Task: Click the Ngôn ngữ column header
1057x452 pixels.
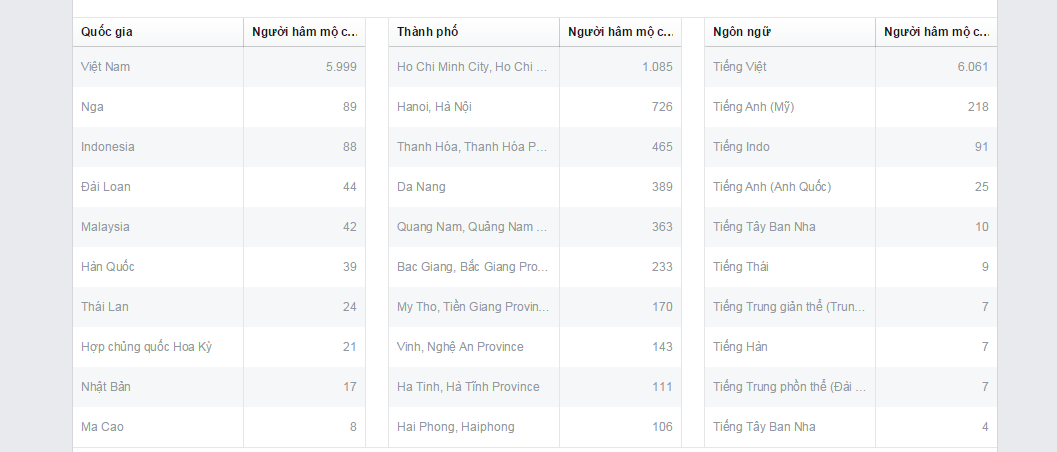Action: (x=742, y=32)
